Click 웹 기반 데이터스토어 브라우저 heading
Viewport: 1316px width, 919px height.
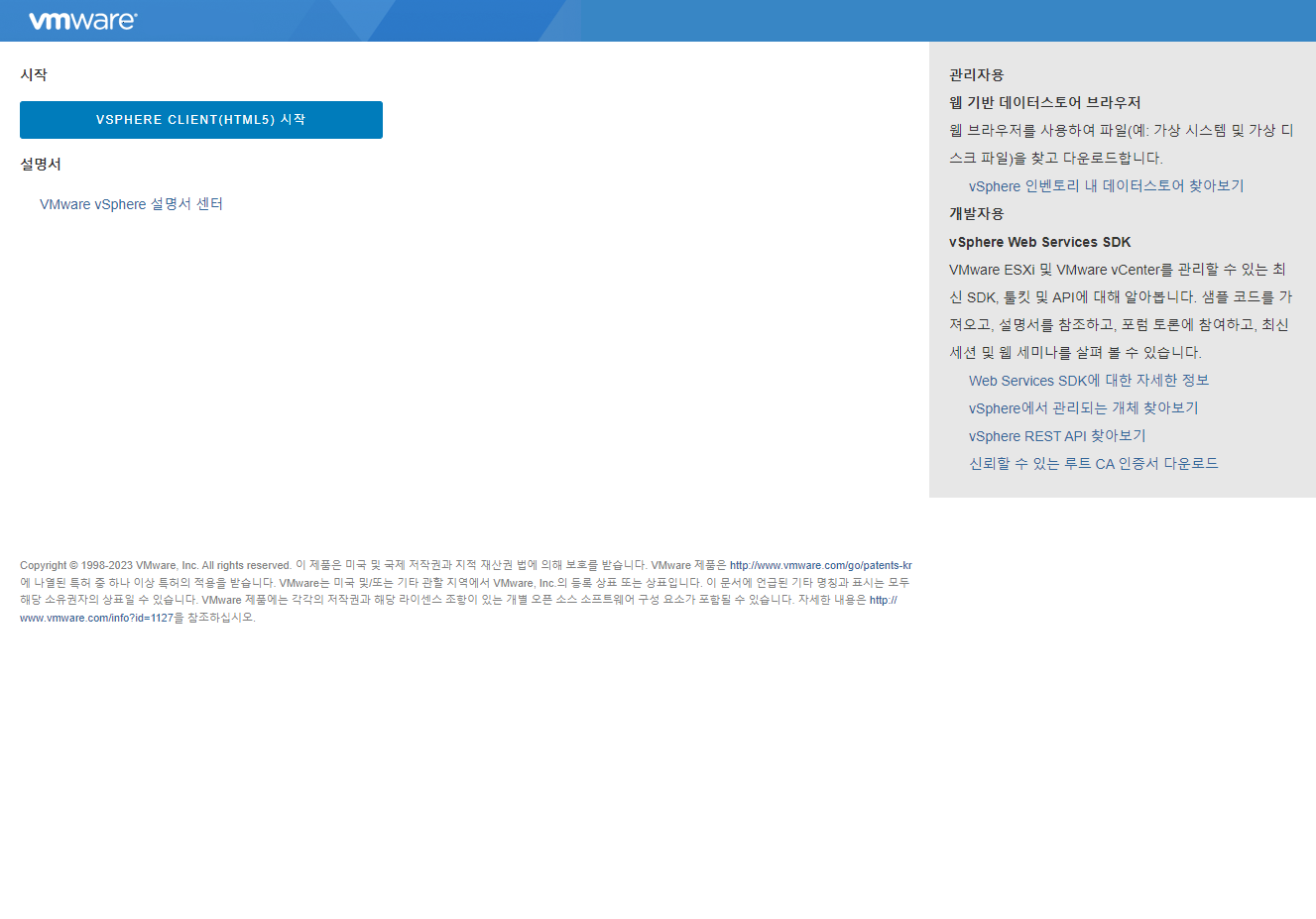click(1045, 103)
